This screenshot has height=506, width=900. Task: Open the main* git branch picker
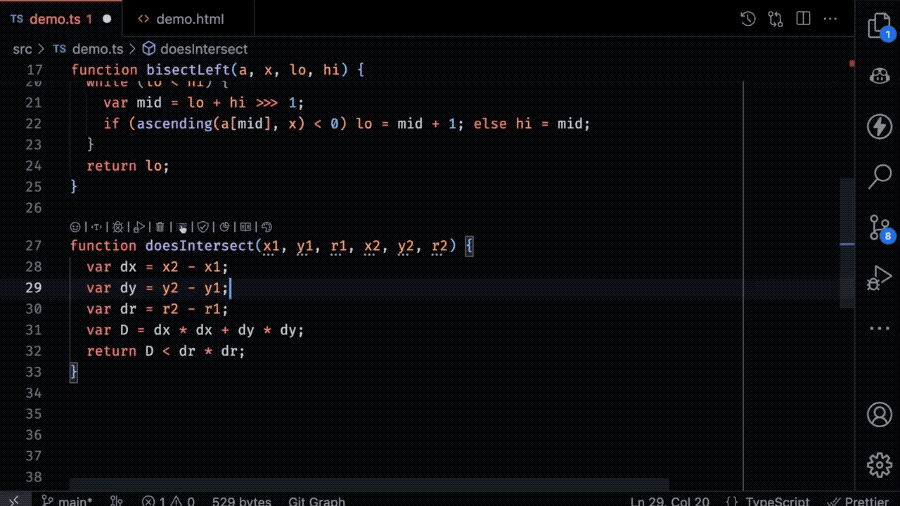click(x=68, y=501)
